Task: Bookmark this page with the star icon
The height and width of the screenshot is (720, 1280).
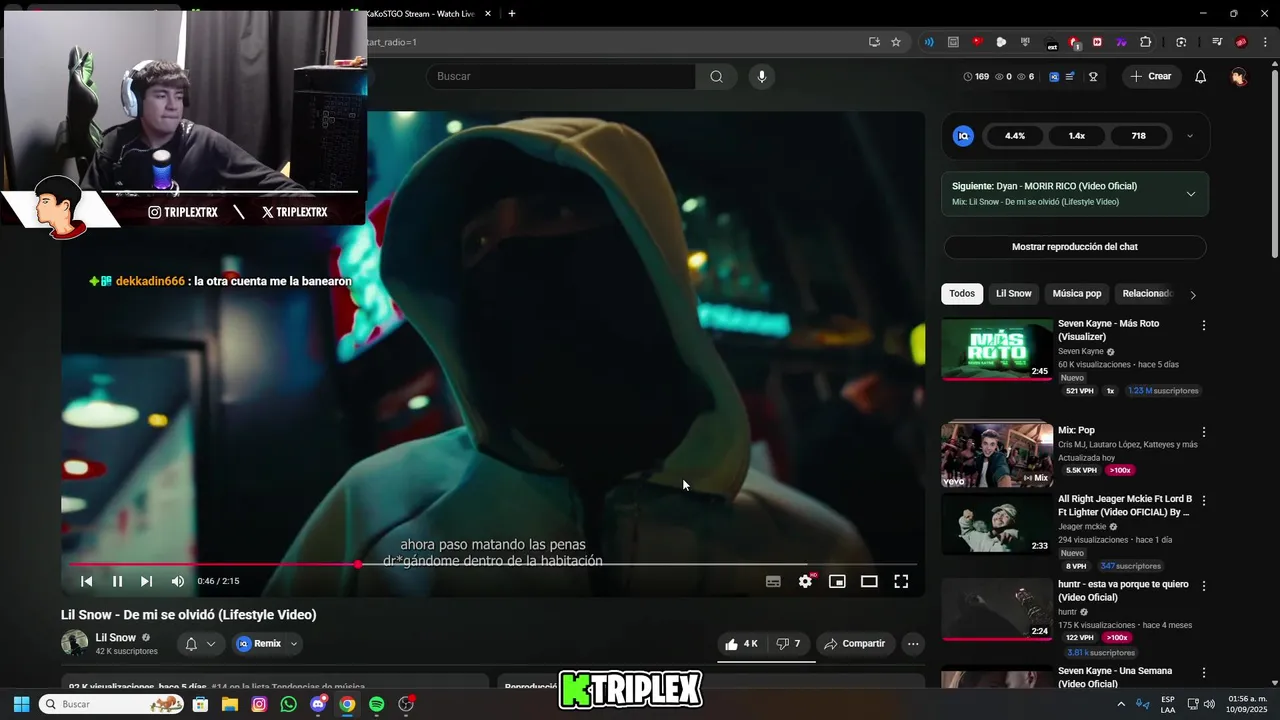Action: [896, 42]
